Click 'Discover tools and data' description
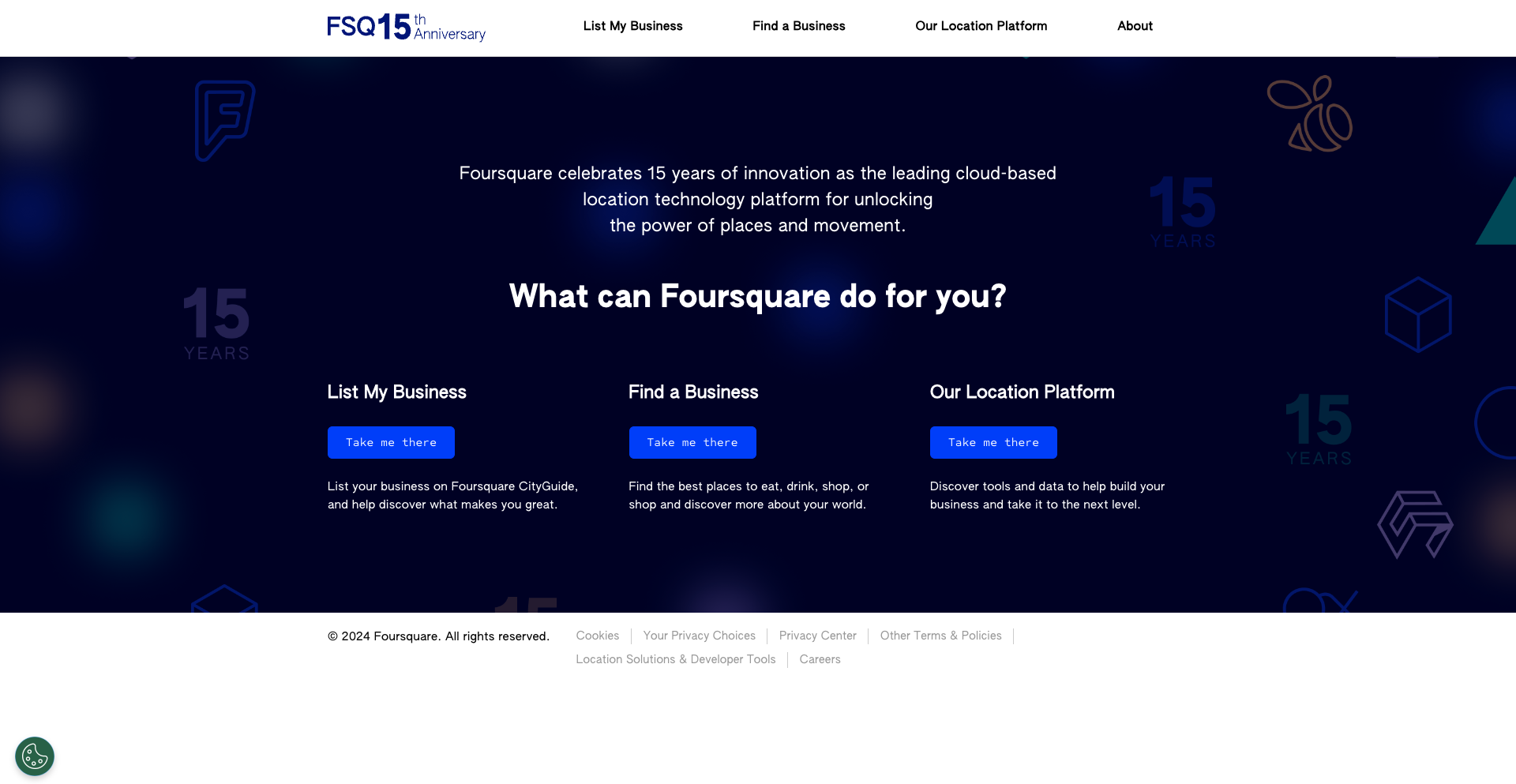Viewport: 1516px width, 784px height. click(x=1047, y=496)
